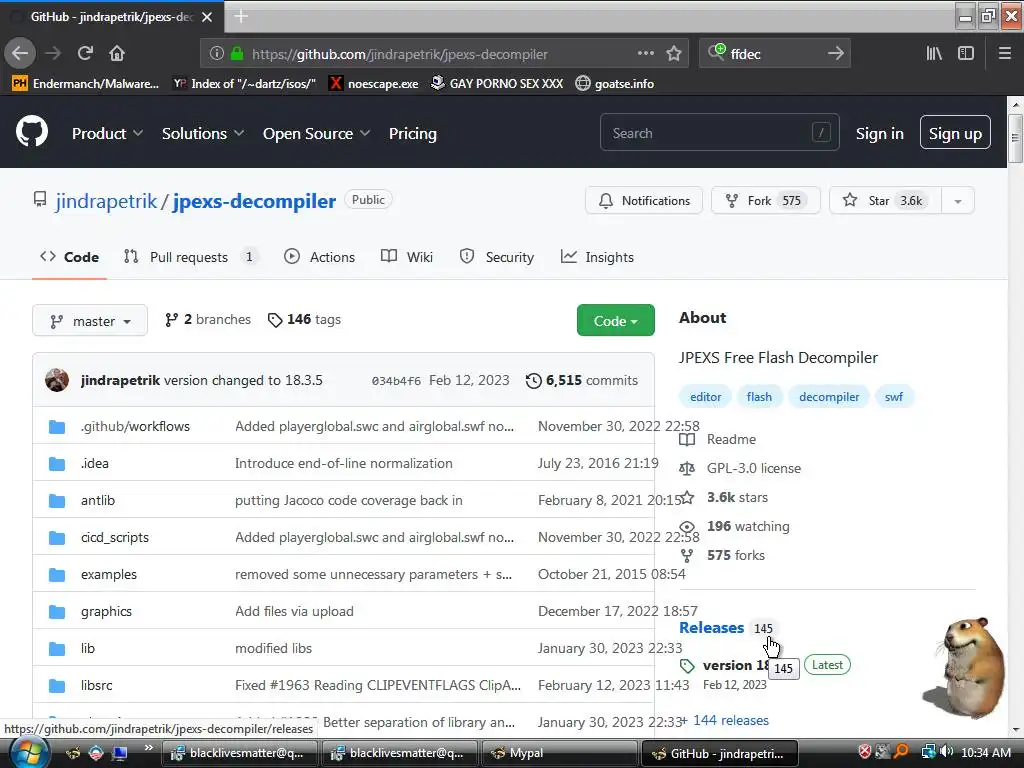Open the Pricing page link
1024x768 pixels.
tap(413, 133)
